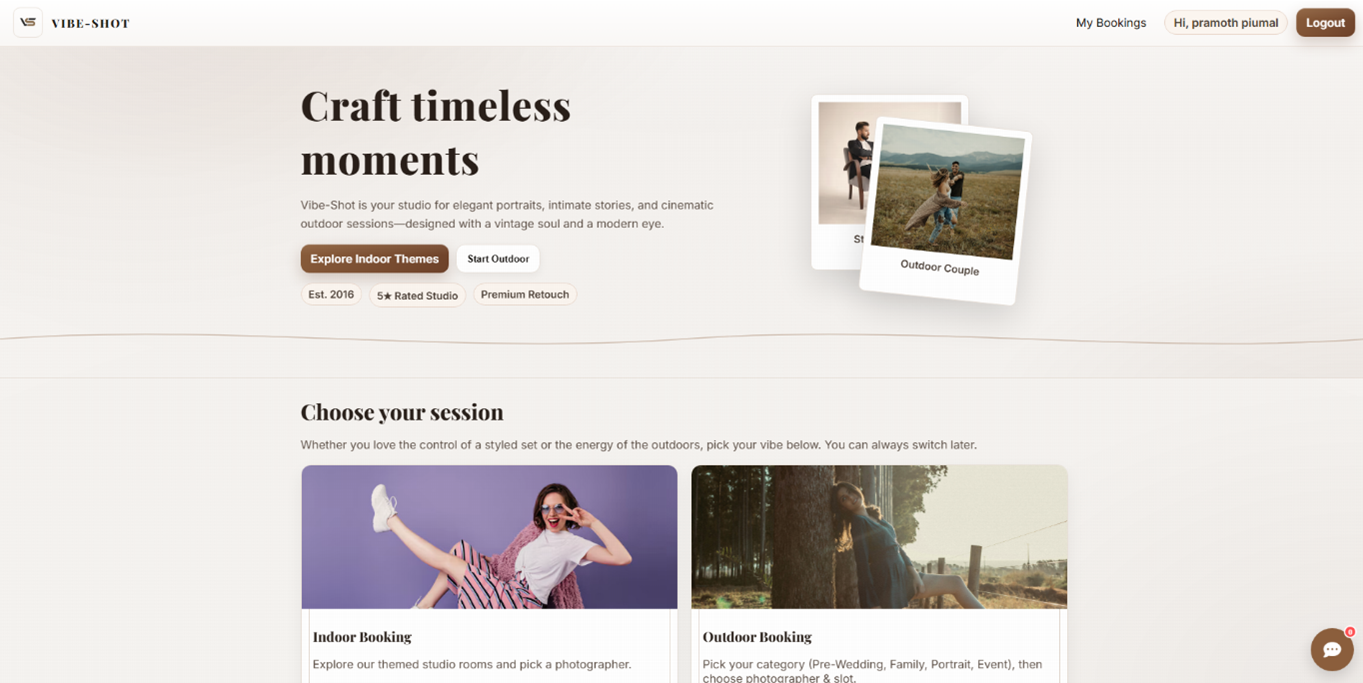This screenshot has height=683, width=1363.
Task: Log out with the Logout button
Action: tap(1325, 23)
